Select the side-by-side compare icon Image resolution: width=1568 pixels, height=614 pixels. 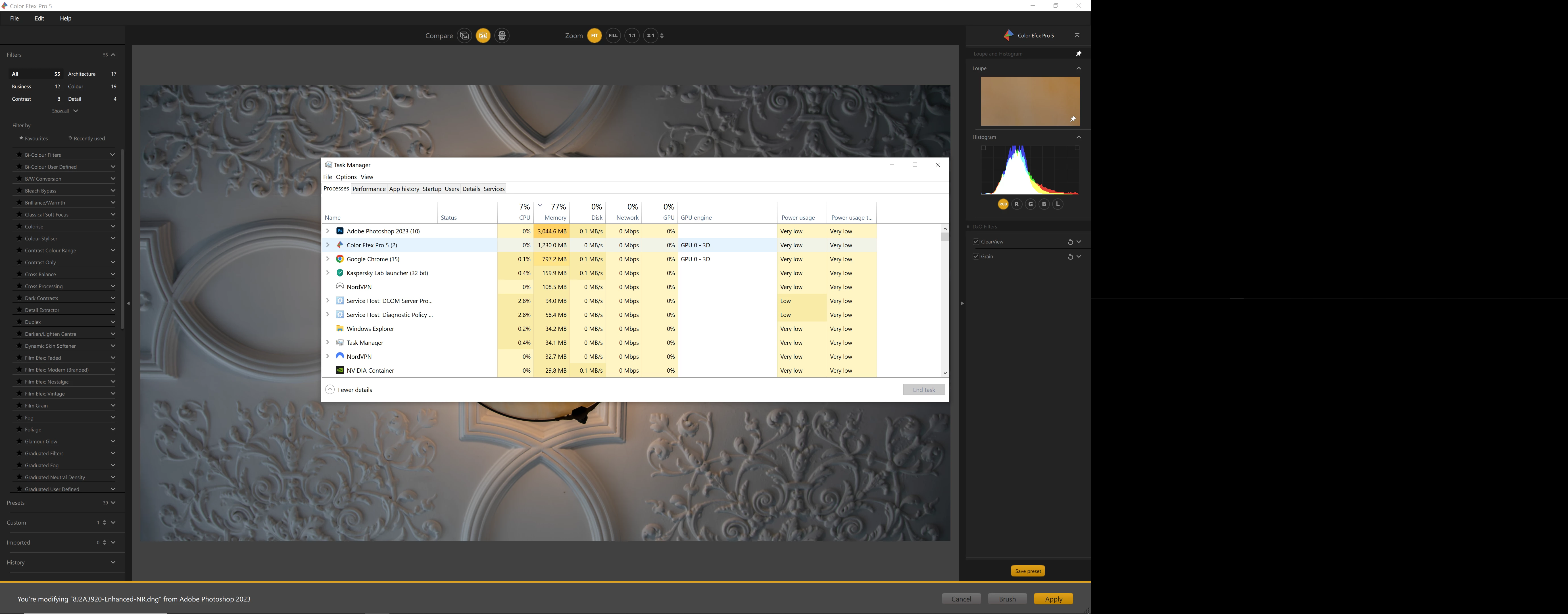pyautogui.click(x=502, y=36)
